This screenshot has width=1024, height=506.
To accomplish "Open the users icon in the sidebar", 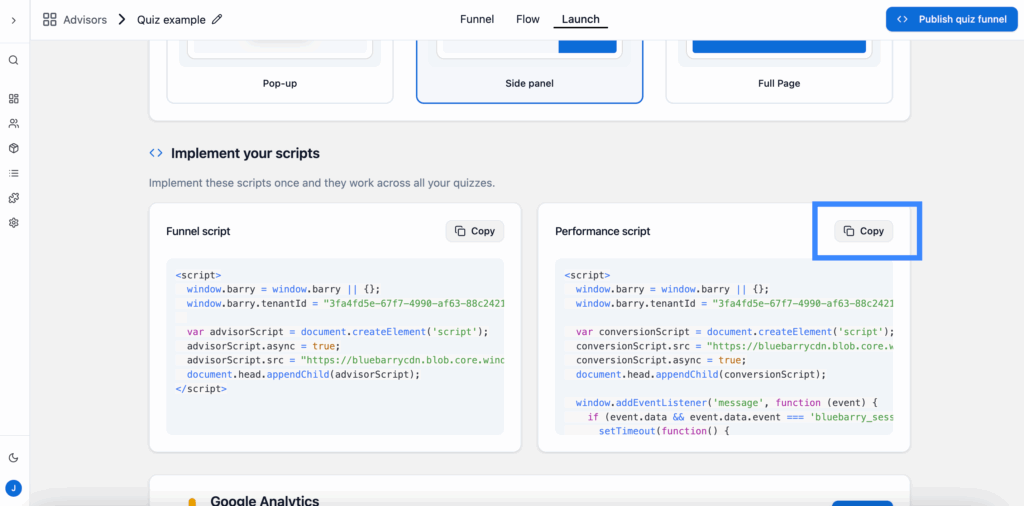I will (14, 123).
